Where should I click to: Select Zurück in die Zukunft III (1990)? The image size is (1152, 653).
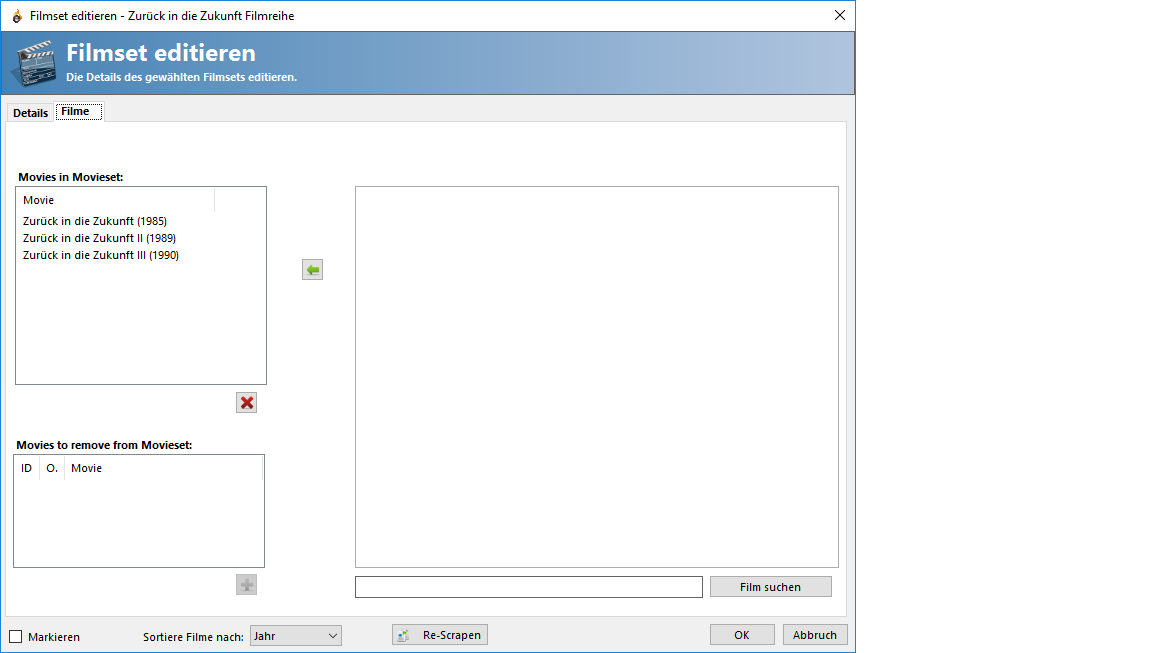coord(101,255)
